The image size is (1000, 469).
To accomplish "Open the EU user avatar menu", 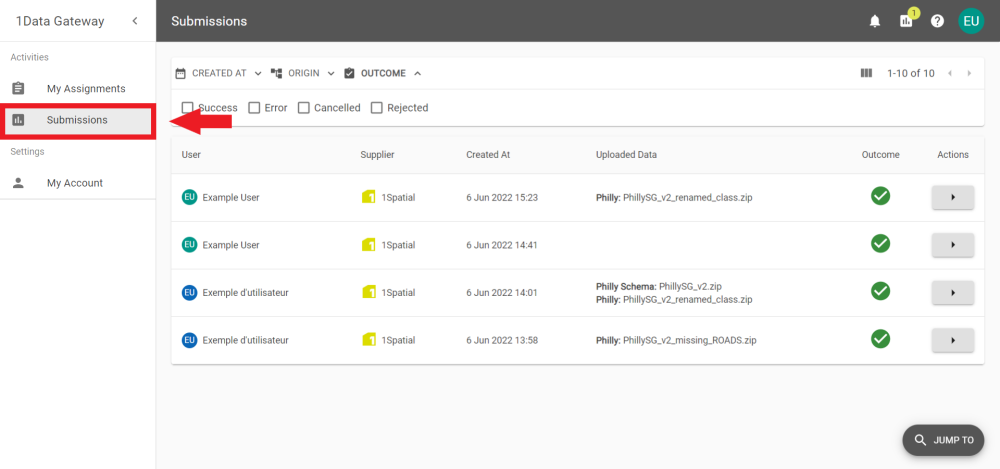I will pos(971,21).
